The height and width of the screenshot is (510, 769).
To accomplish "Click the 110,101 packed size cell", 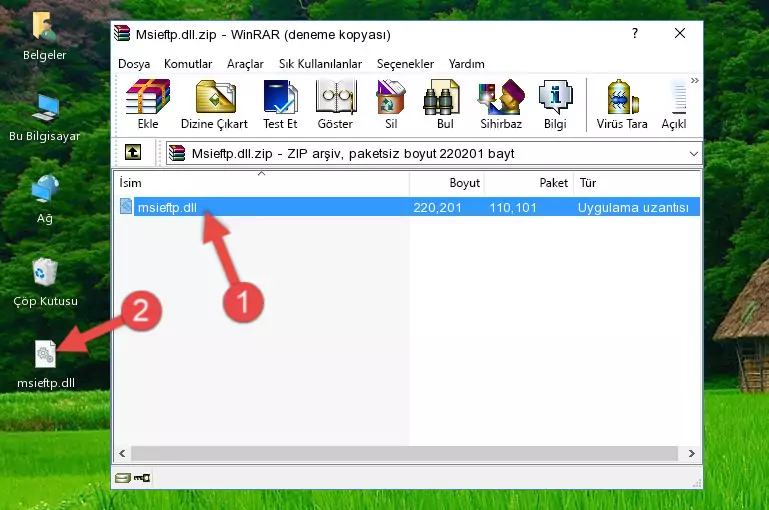I will pyautogui.click(x=513, y=208).
